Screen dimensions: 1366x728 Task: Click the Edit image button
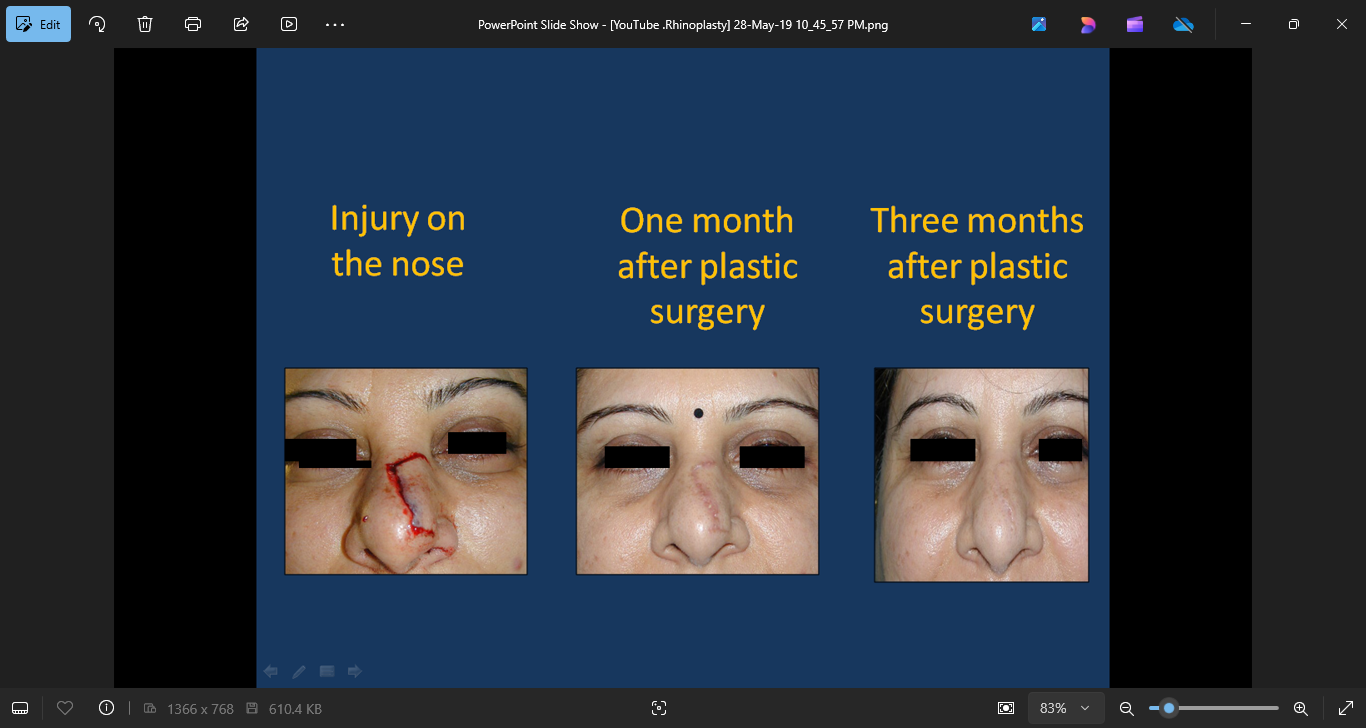(38, 24)
